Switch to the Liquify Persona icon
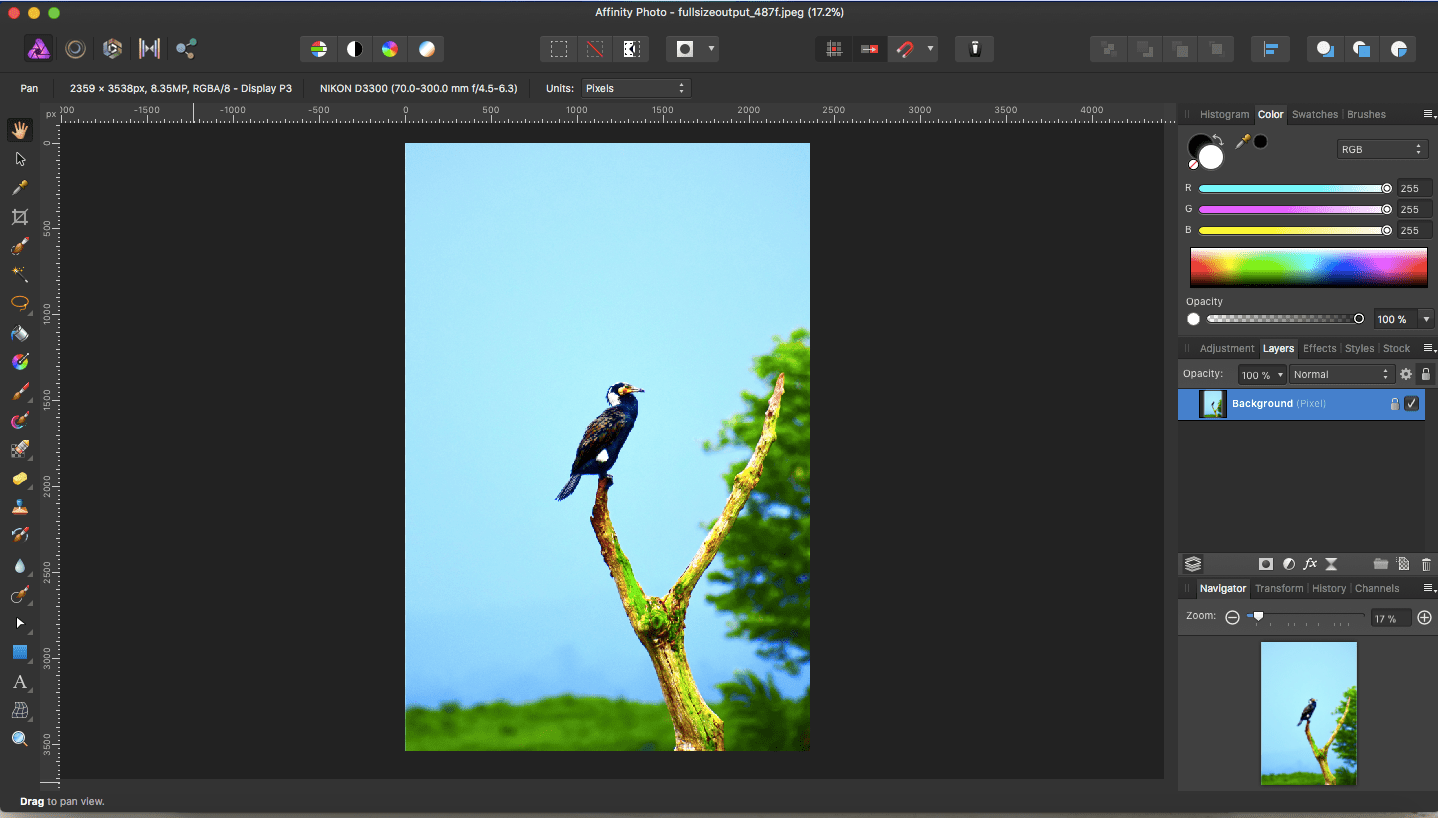The width and height of the screenshot is (1438, 818). [75, 49]
